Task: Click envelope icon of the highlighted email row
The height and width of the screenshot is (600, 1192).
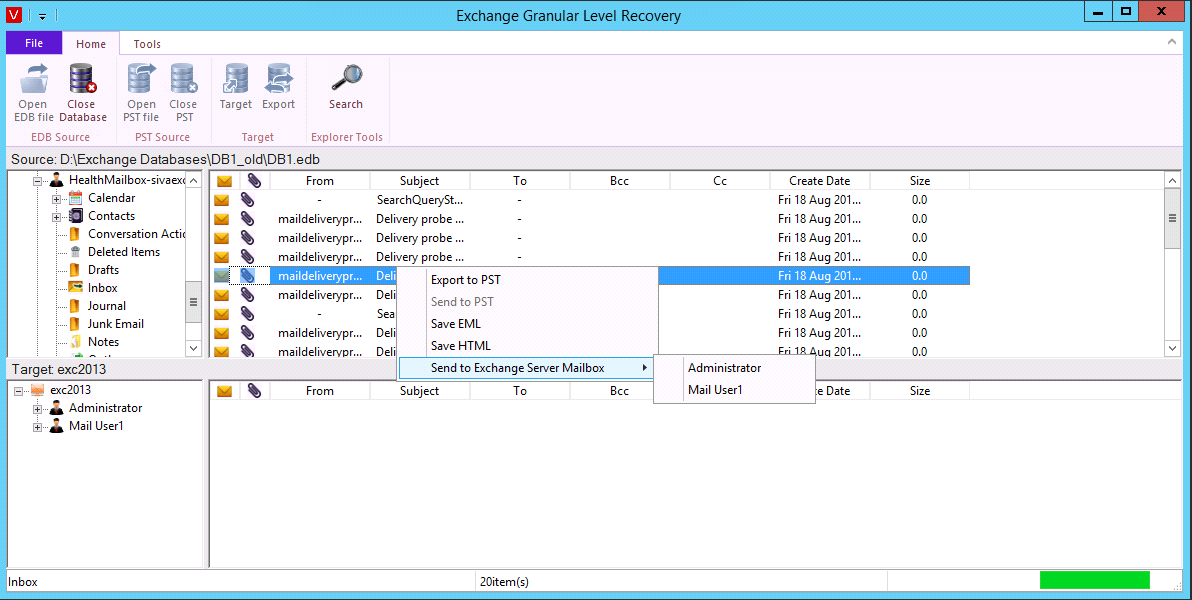Action: coord(222,276)
